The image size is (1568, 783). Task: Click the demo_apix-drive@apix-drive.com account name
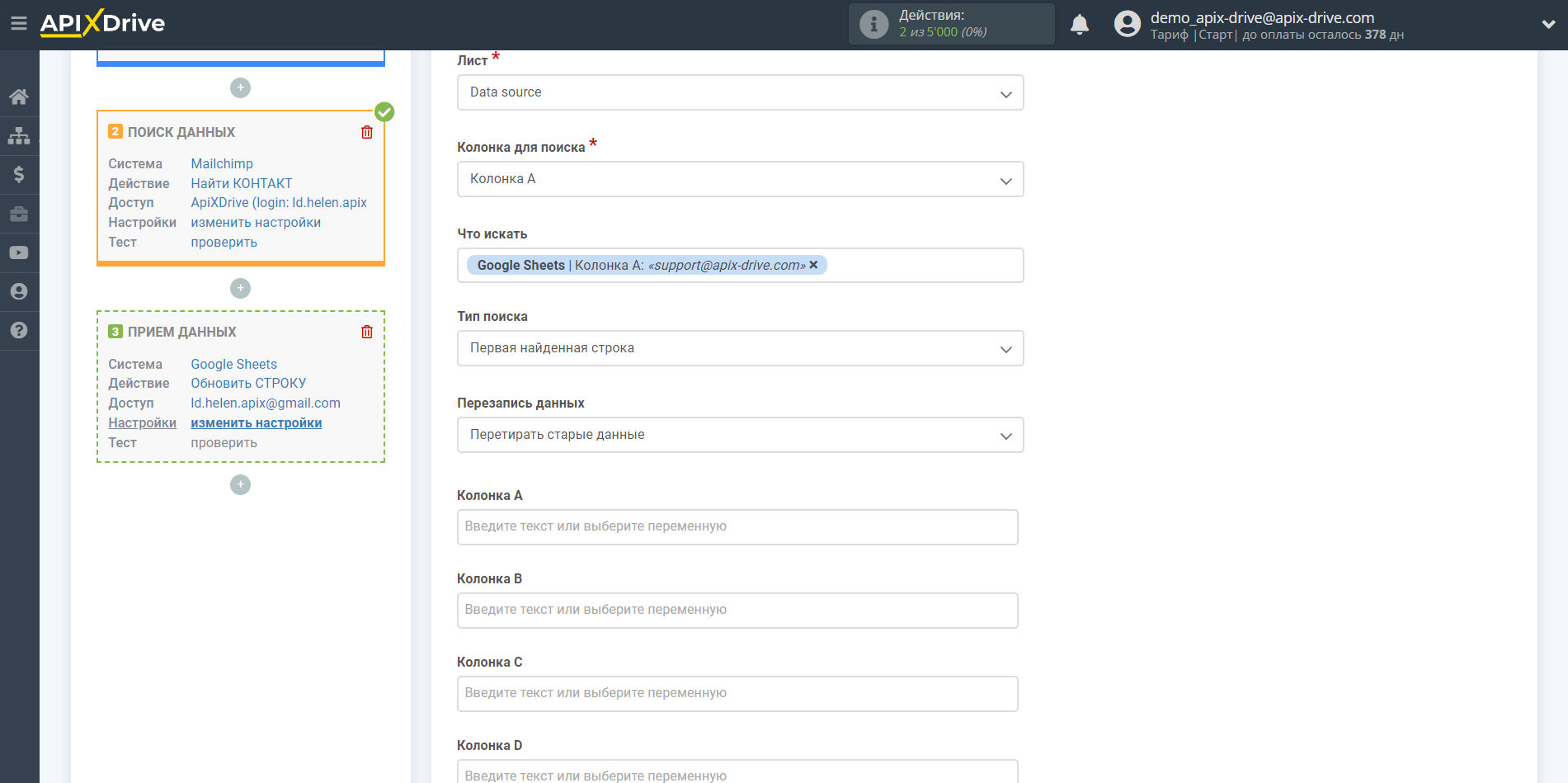(1262, 17)
